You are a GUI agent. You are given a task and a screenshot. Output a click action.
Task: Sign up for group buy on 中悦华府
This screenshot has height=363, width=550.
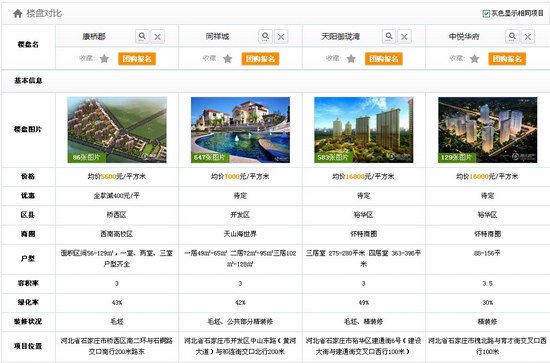507,59
